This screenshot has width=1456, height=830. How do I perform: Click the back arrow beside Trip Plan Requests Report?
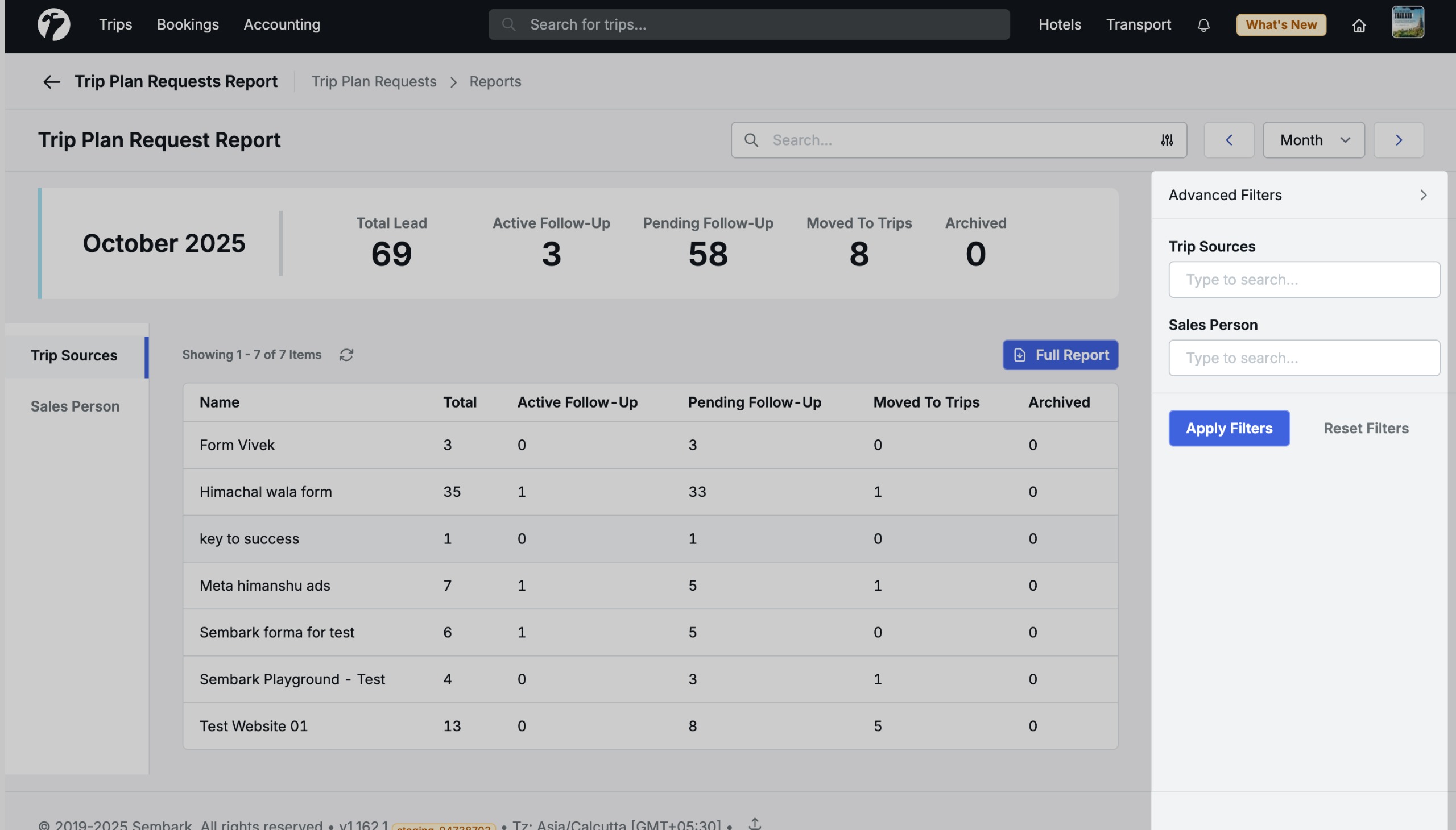pyautogui.click(x=51, y=81)
